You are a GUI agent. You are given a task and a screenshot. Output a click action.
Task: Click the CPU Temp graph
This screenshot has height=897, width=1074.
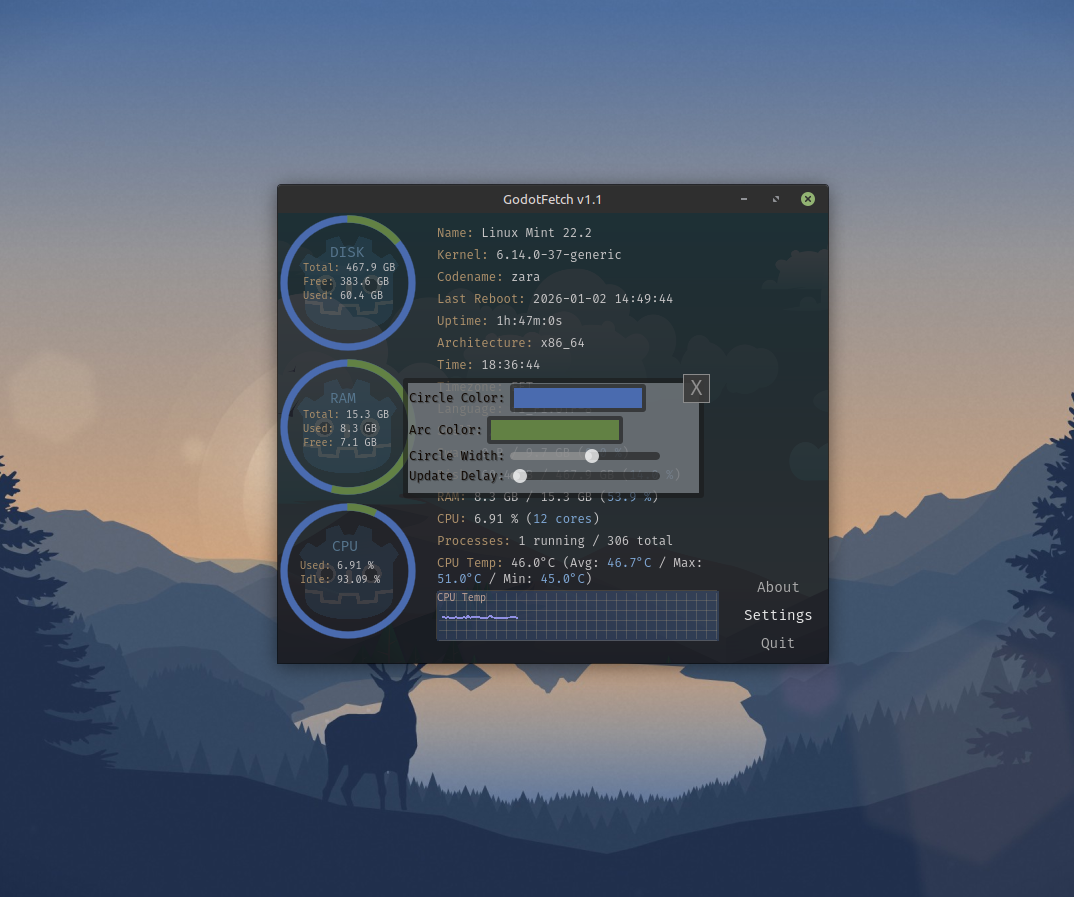point(577,616)
